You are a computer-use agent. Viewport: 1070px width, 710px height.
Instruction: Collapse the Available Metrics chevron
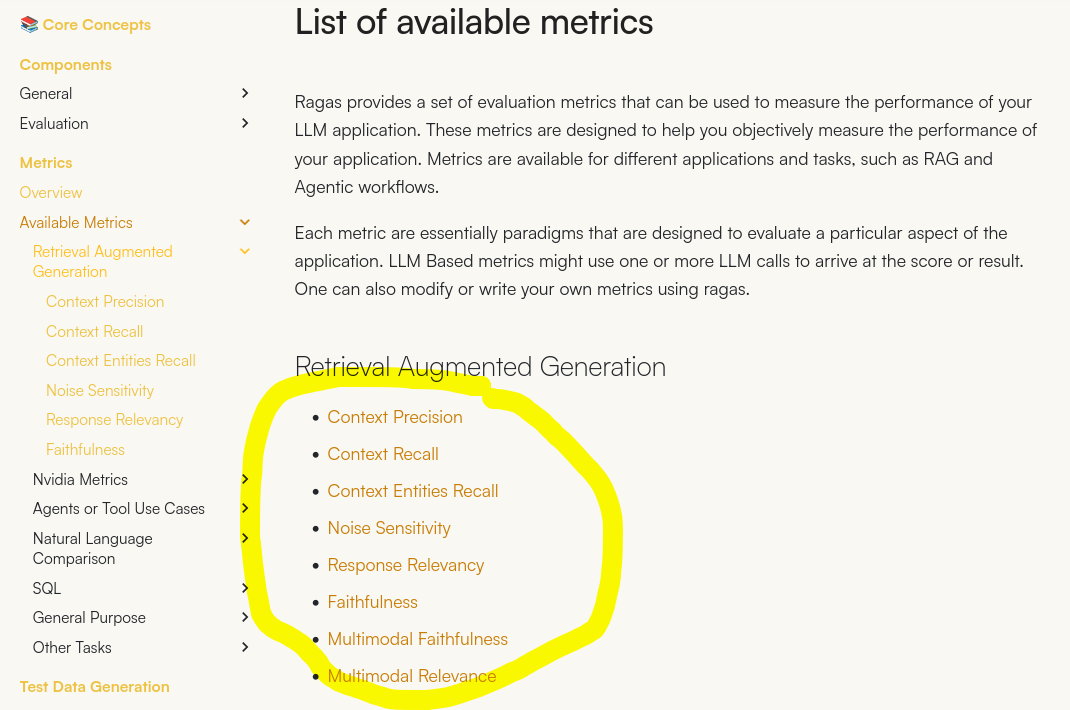click(x=245, y=222)
